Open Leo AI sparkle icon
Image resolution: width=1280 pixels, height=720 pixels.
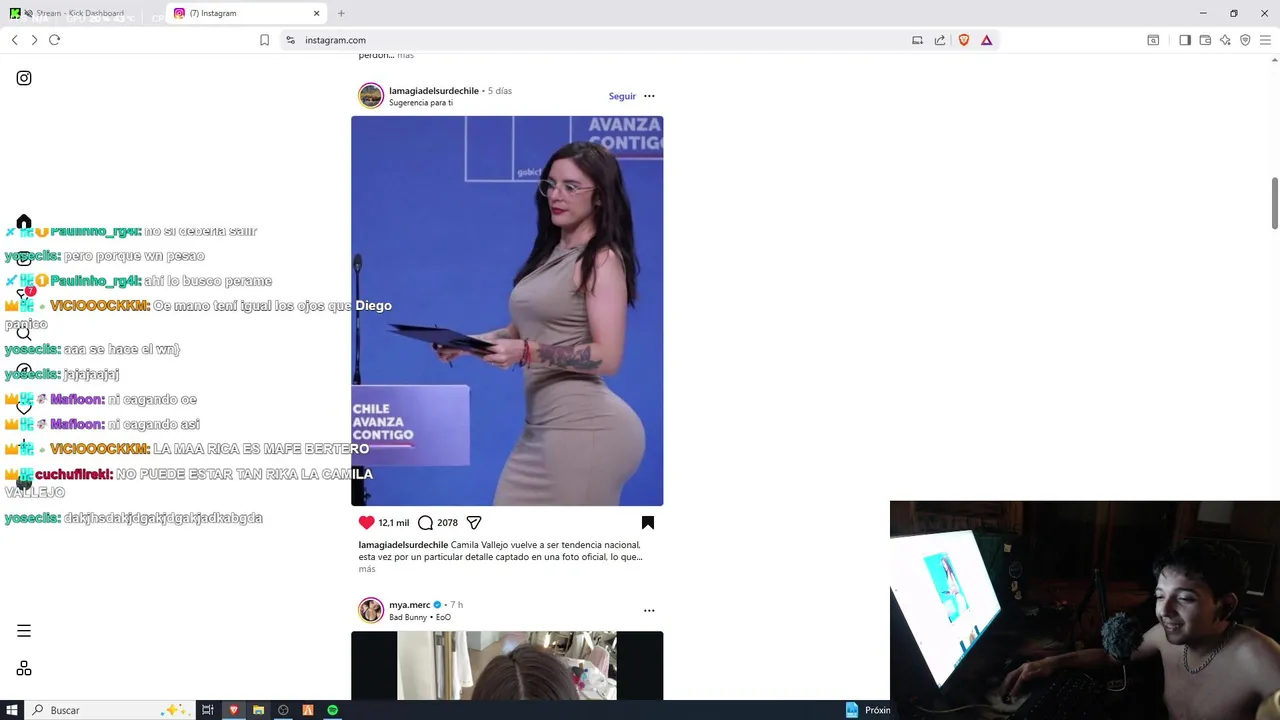click(x=1225, y=40)
